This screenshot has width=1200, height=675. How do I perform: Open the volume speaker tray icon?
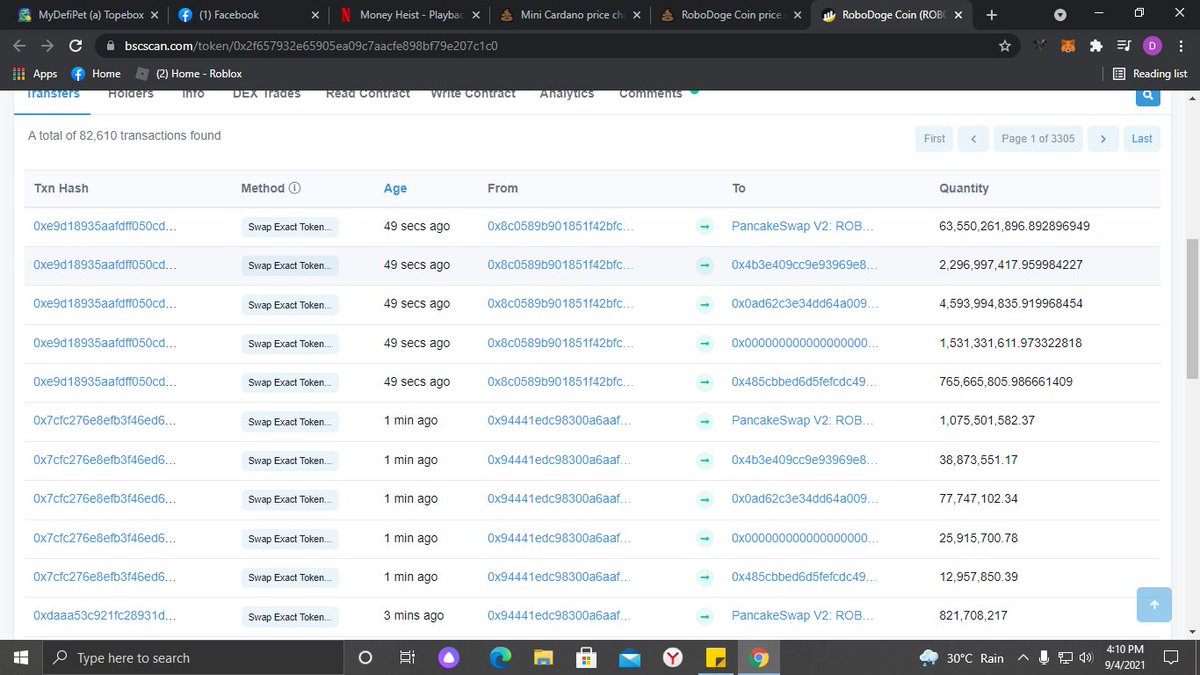[x=1085, y=657]
